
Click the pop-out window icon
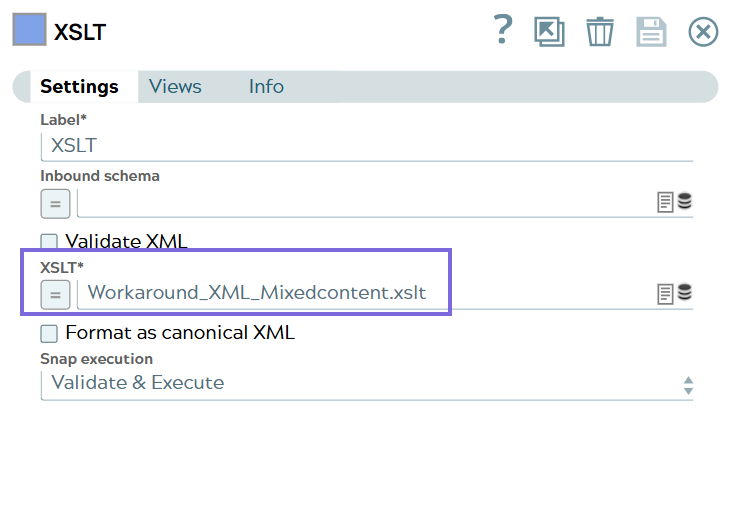[x=549, y=32]
